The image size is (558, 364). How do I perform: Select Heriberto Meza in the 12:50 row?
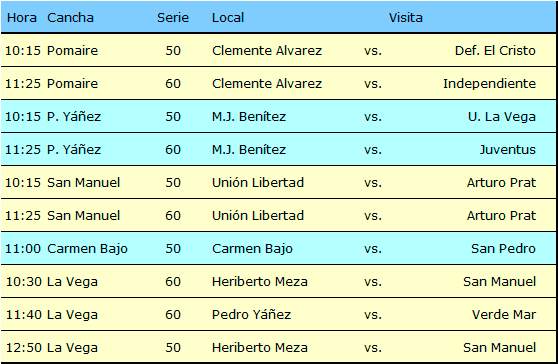(x=260, y=348)
